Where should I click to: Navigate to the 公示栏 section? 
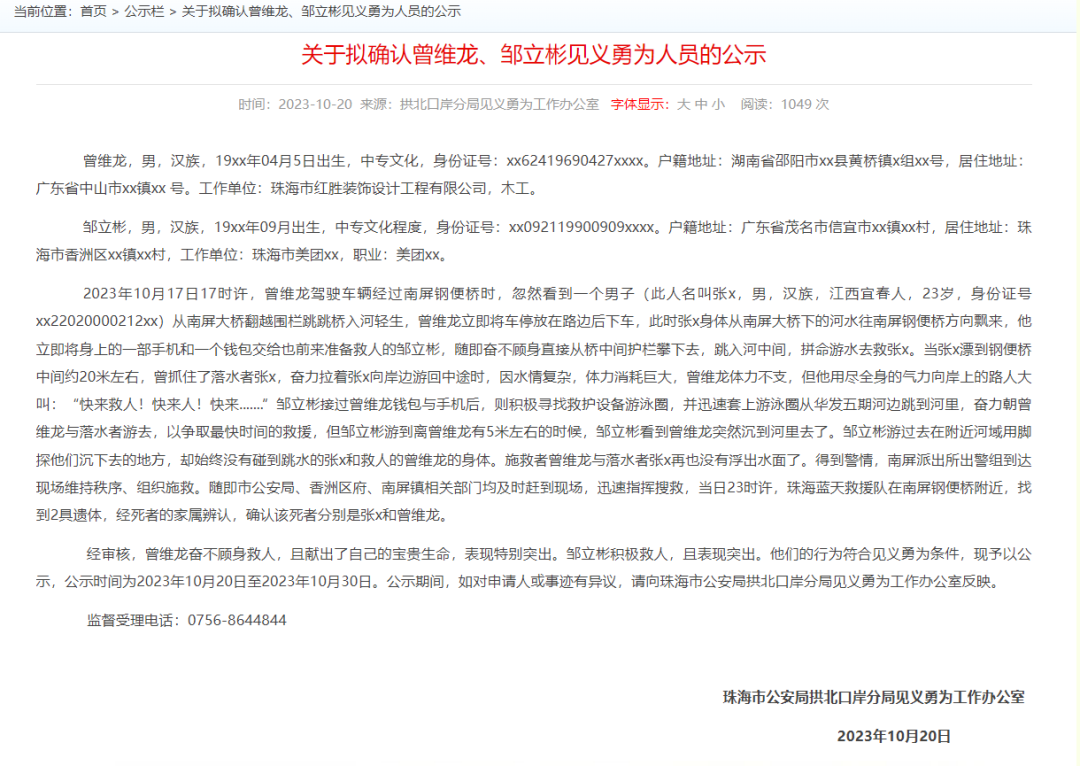tap(144, 13)
